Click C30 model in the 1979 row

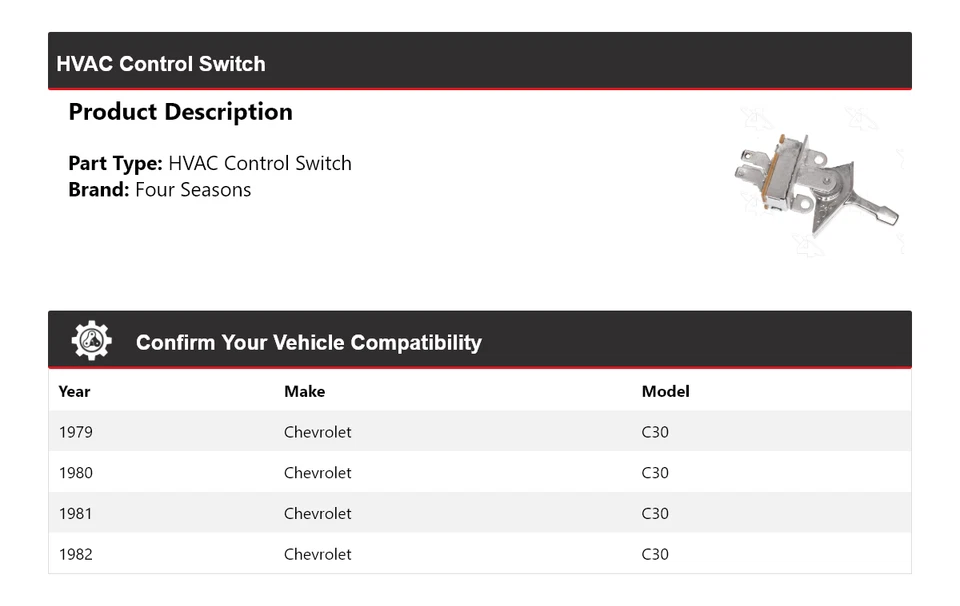coord(655,432)
